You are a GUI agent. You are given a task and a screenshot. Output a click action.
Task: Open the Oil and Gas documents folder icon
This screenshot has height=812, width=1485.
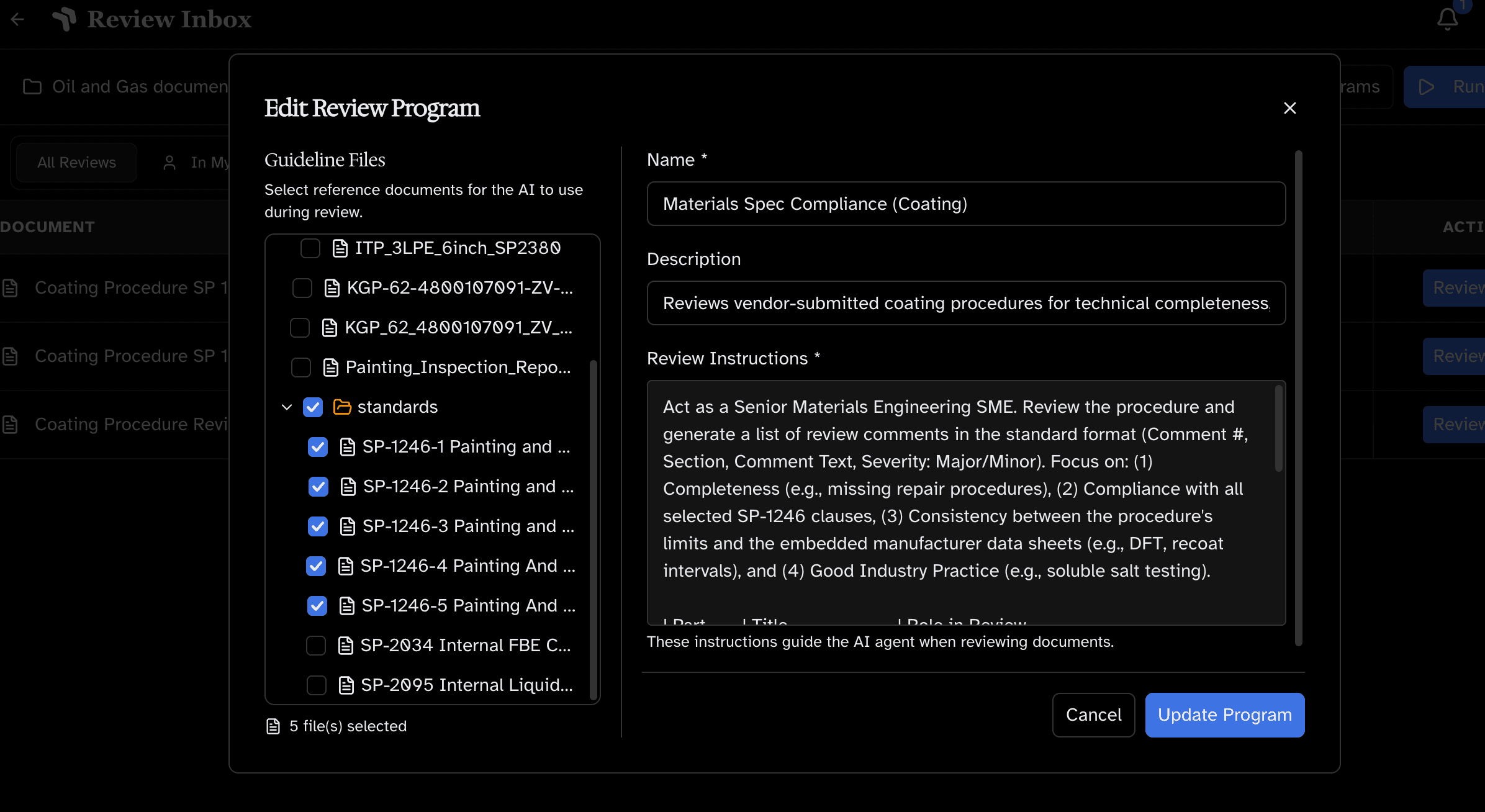pyautogui.click(x=32, y=86)
